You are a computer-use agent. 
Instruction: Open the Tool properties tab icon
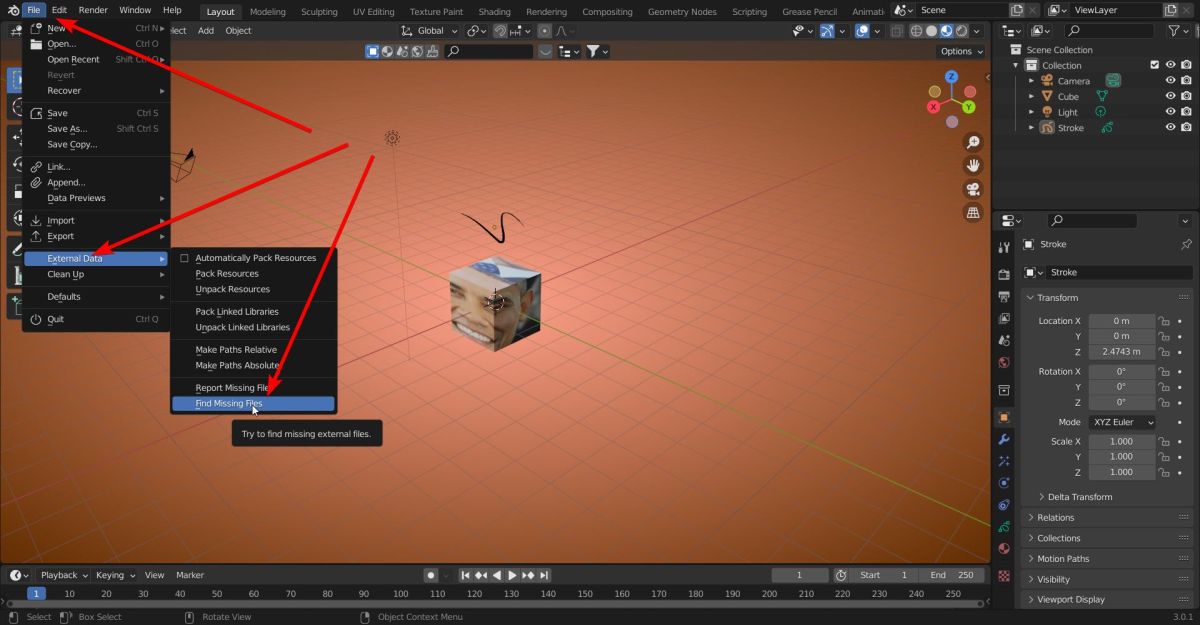click(x=1004, y=247)
